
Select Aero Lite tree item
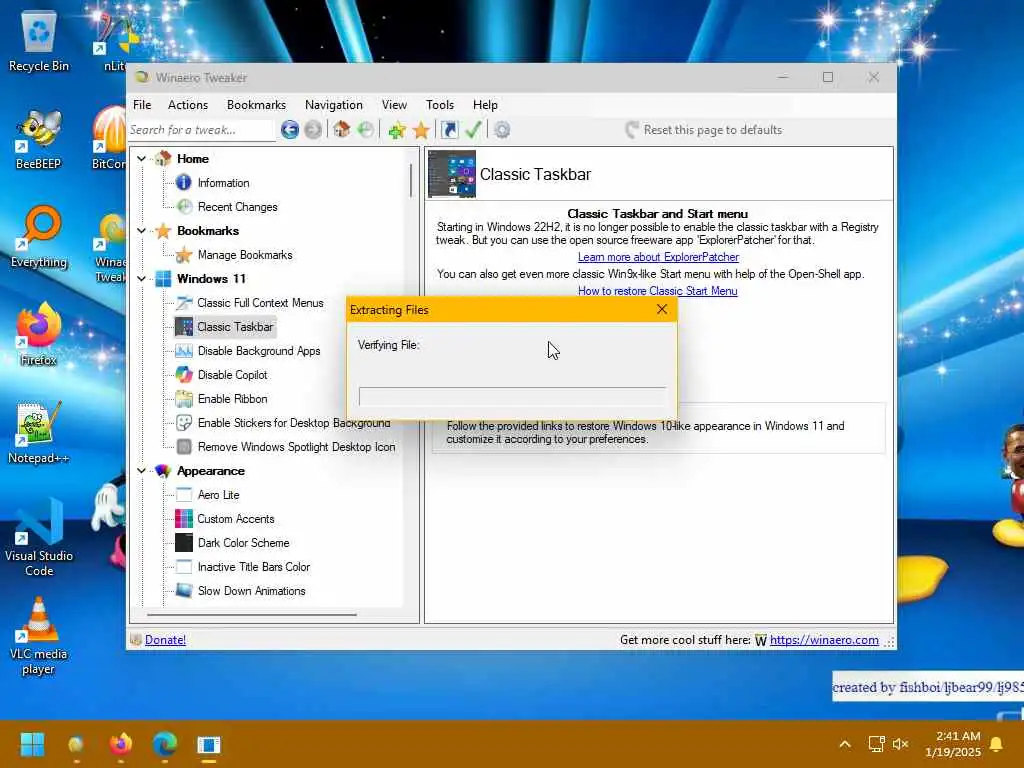click(x=218, y=495)
